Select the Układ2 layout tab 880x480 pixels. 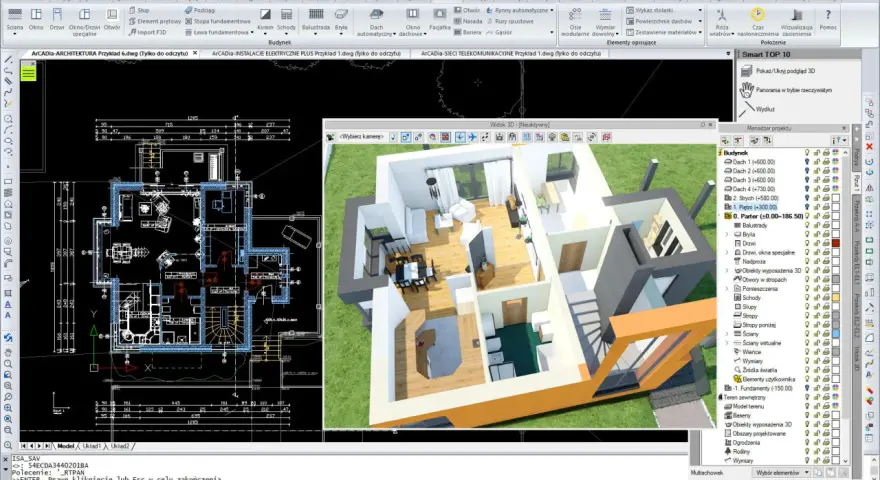(x=120, y=446)
